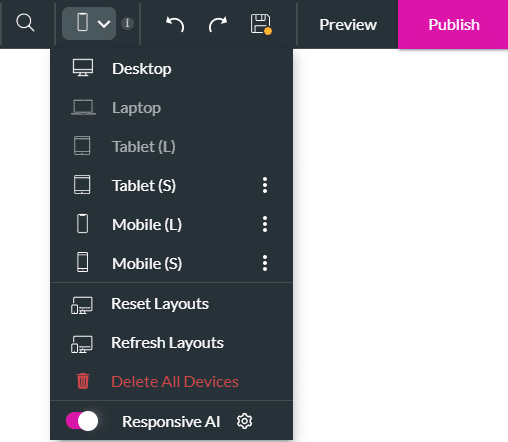Click the search magnifier icon
This screenshot has height=442, width=508.
[x=25, y=23]
